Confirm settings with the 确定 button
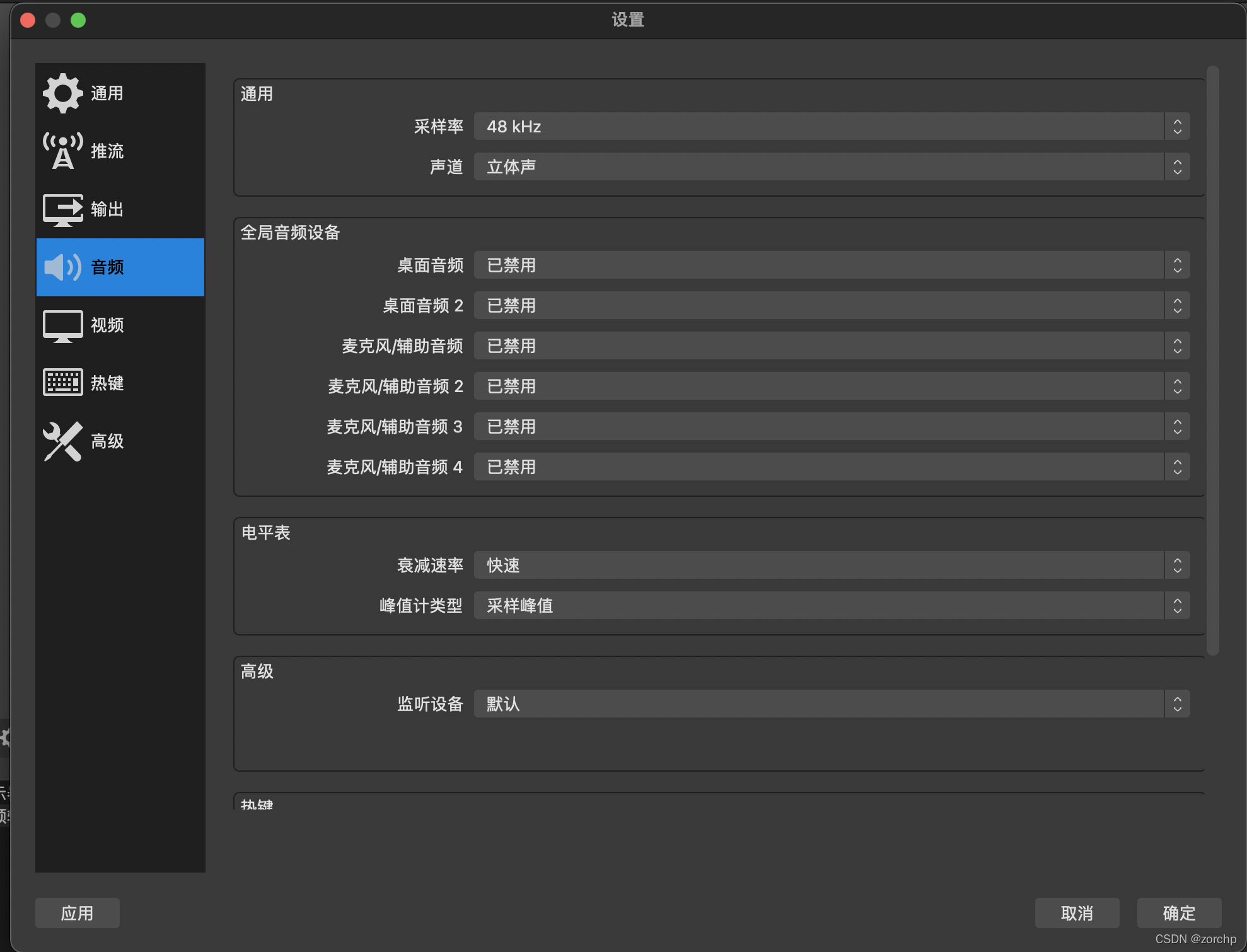The height and width of the screenshot is (952, 1247). coord(1178,913)
